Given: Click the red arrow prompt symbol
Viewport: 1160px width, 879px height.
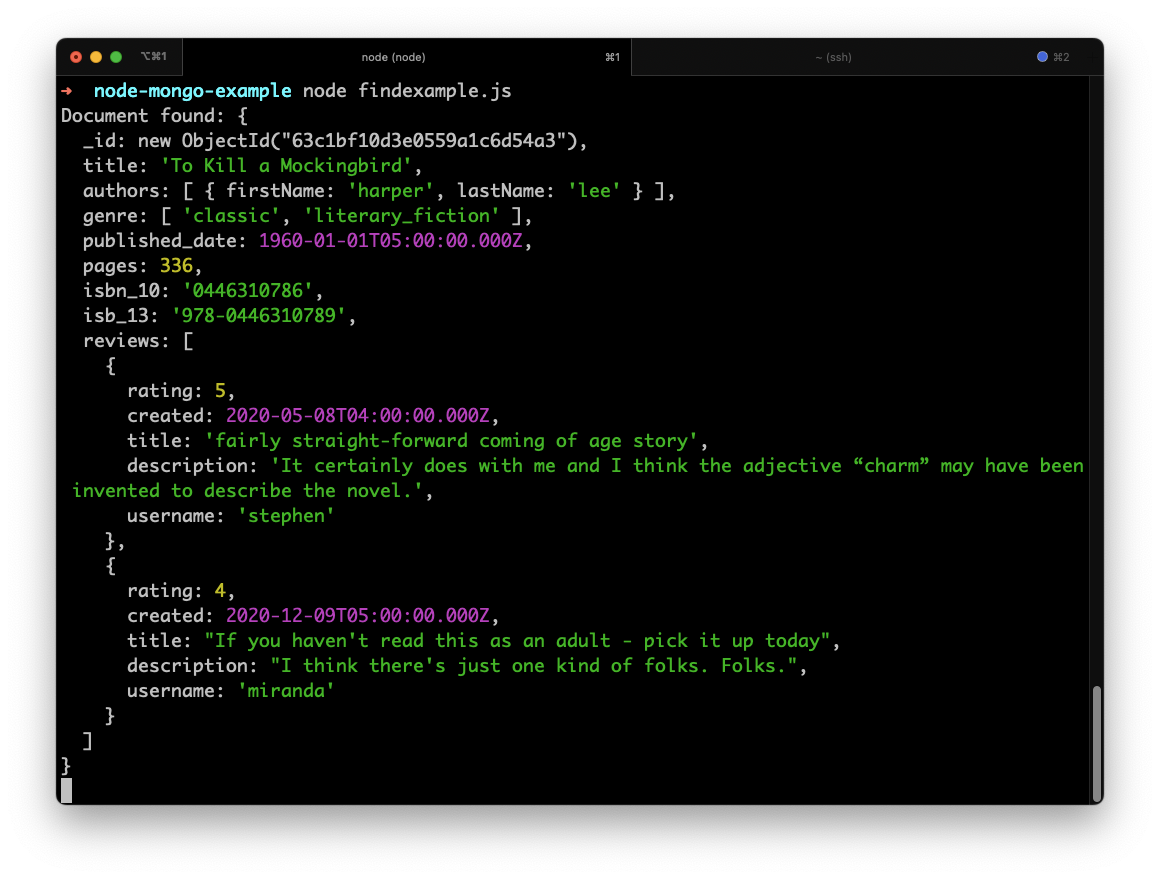Looking at the screenshot, I should (x=68, y=90).
